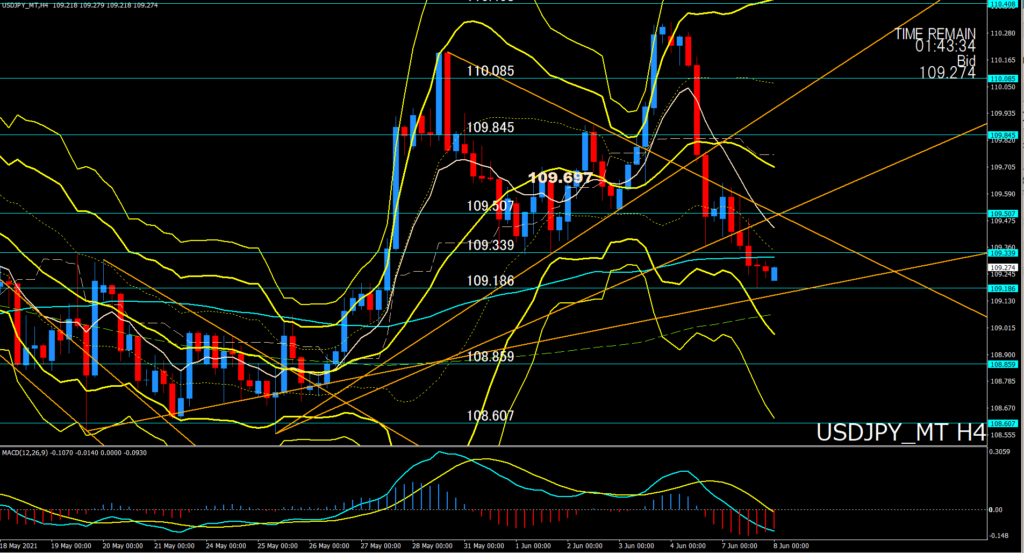The width and height of the screenshot is (1024, 553).
Task: Click the 109.590 price axis tick
Action: point(1002,194)
